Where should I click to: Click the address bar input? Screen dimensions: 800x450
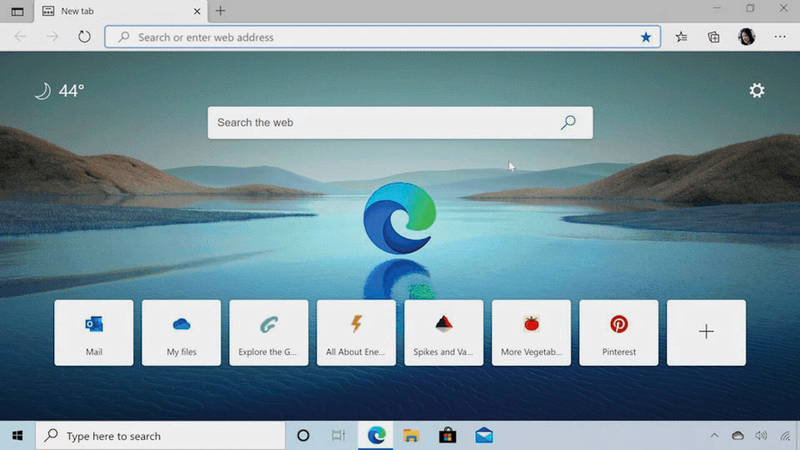coord(380,37)
